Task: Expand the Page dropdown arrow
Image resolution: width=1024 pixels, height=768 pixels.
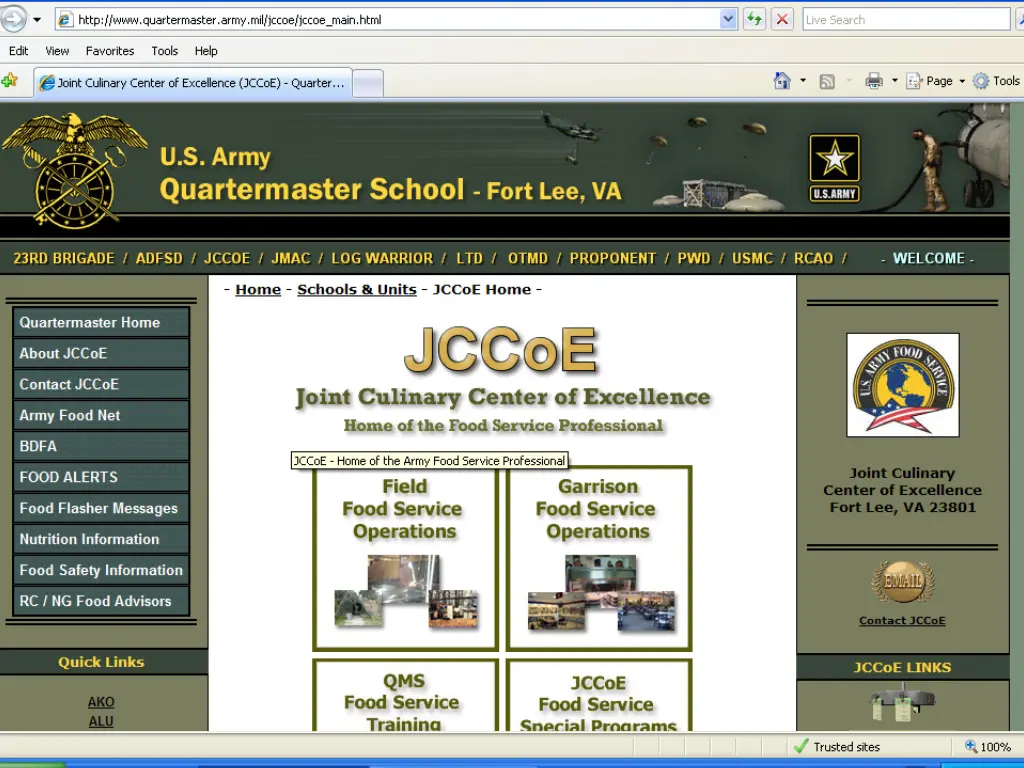Action: pos(962,81)
